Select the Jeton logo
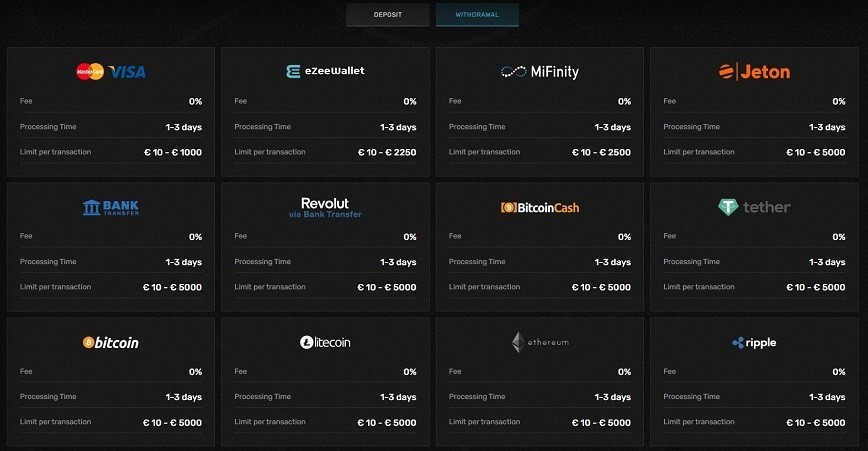 point(754,71)
